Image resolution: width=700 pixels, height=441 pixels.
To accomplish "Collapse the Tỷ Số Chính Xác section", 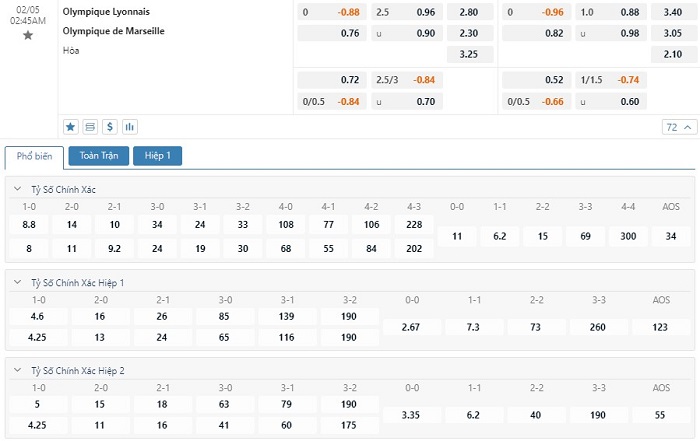I will [17, 189].
